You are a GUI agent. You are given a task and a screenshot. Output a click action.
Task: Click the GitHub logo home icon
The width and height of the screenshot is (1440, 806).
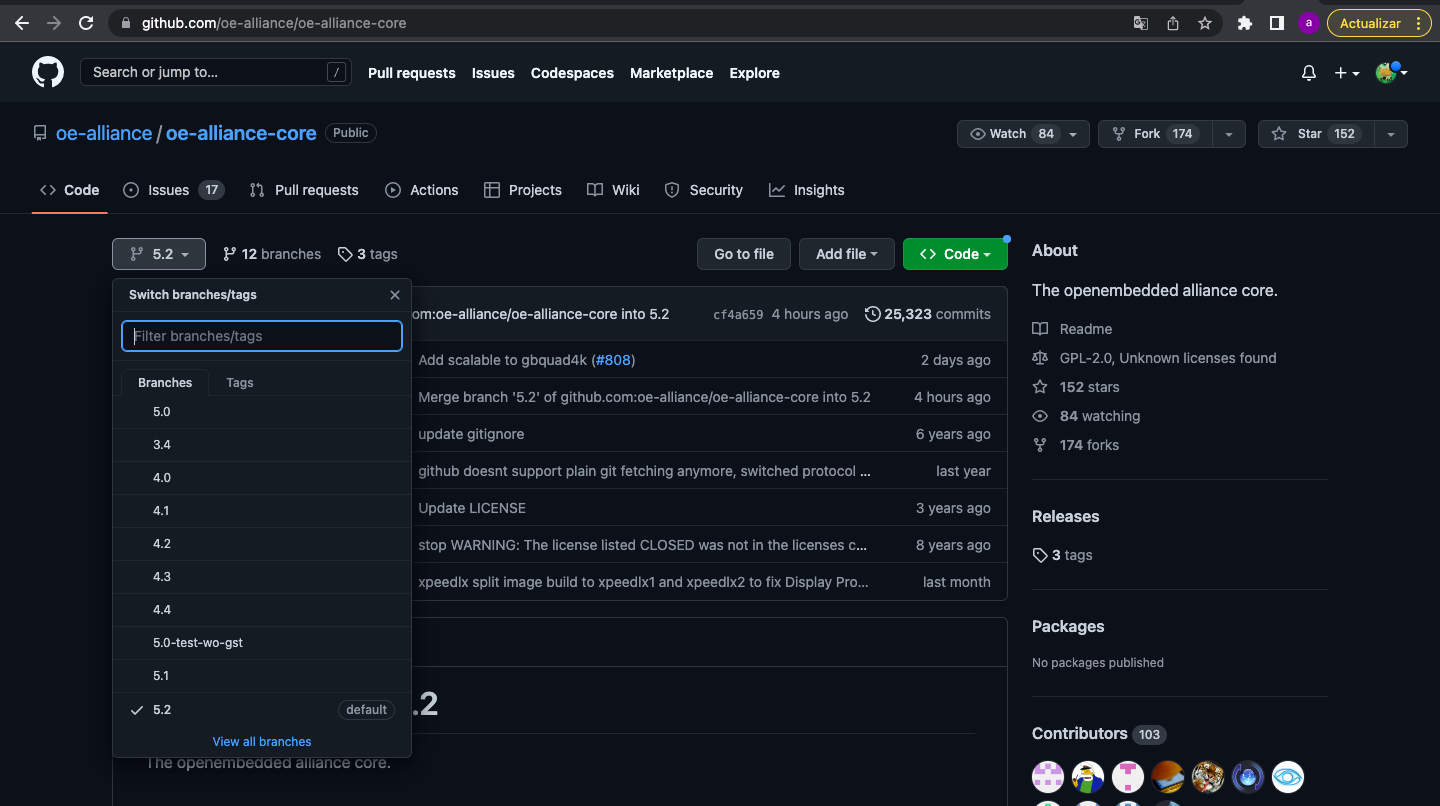pyautogui.click(x=47, y=72)
